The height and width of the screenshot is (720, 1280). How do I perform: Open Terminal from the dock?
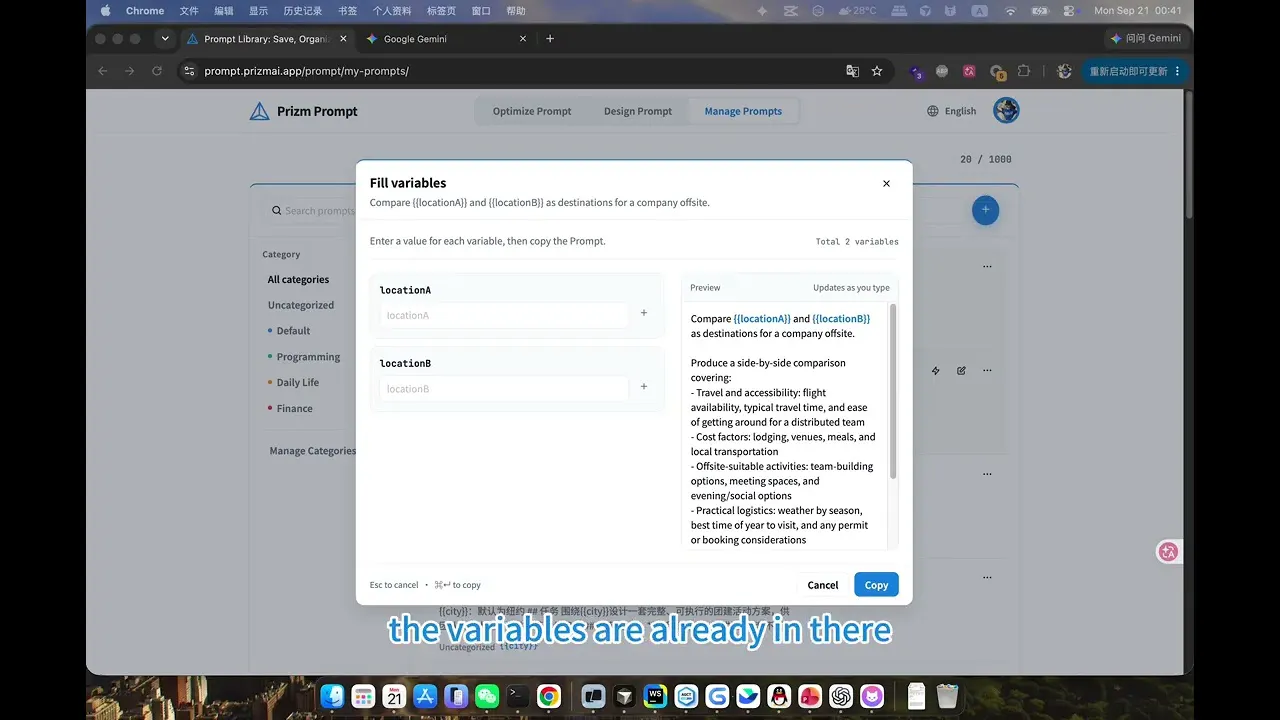[x=517, y=696]
